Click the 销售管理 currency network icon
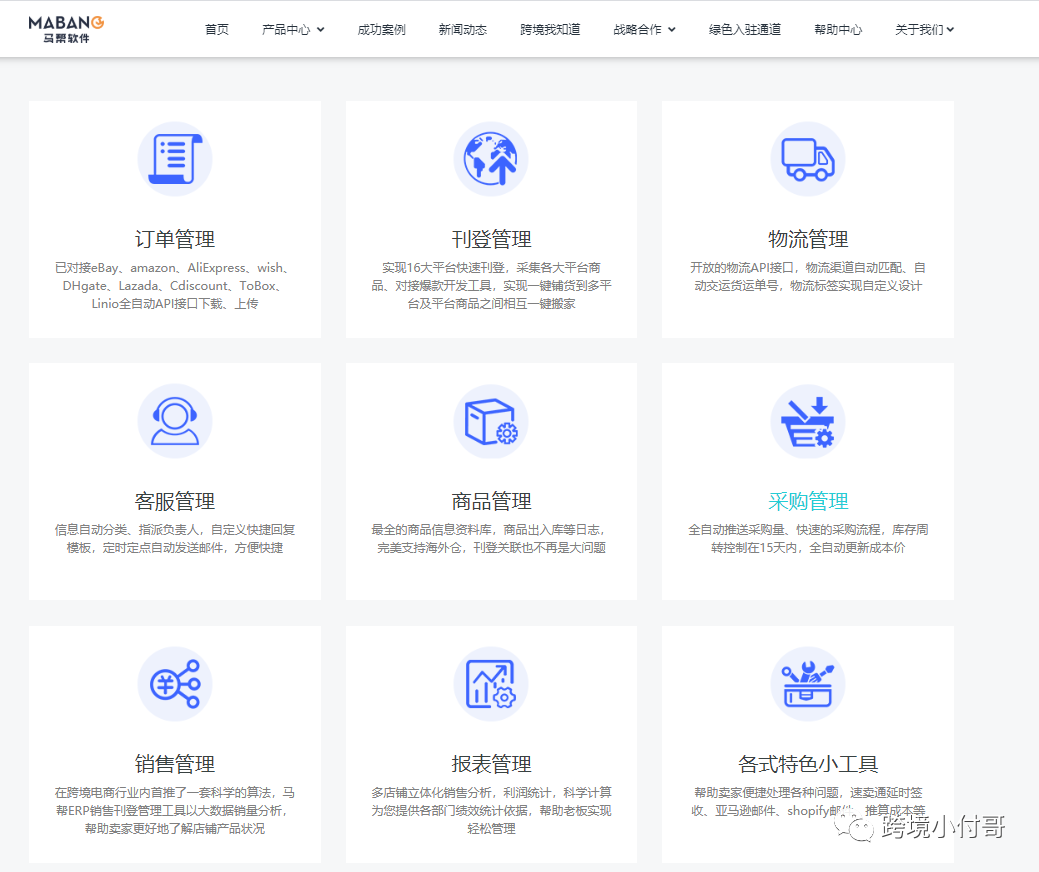 pyautogui.click(x=175, y=684)
